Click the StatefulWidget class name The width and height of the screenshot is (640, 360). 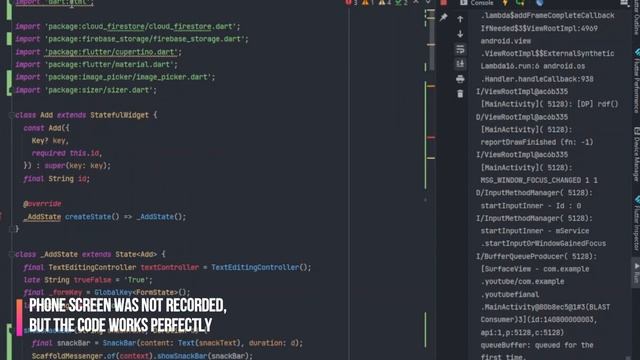click(x=120, y=116)
